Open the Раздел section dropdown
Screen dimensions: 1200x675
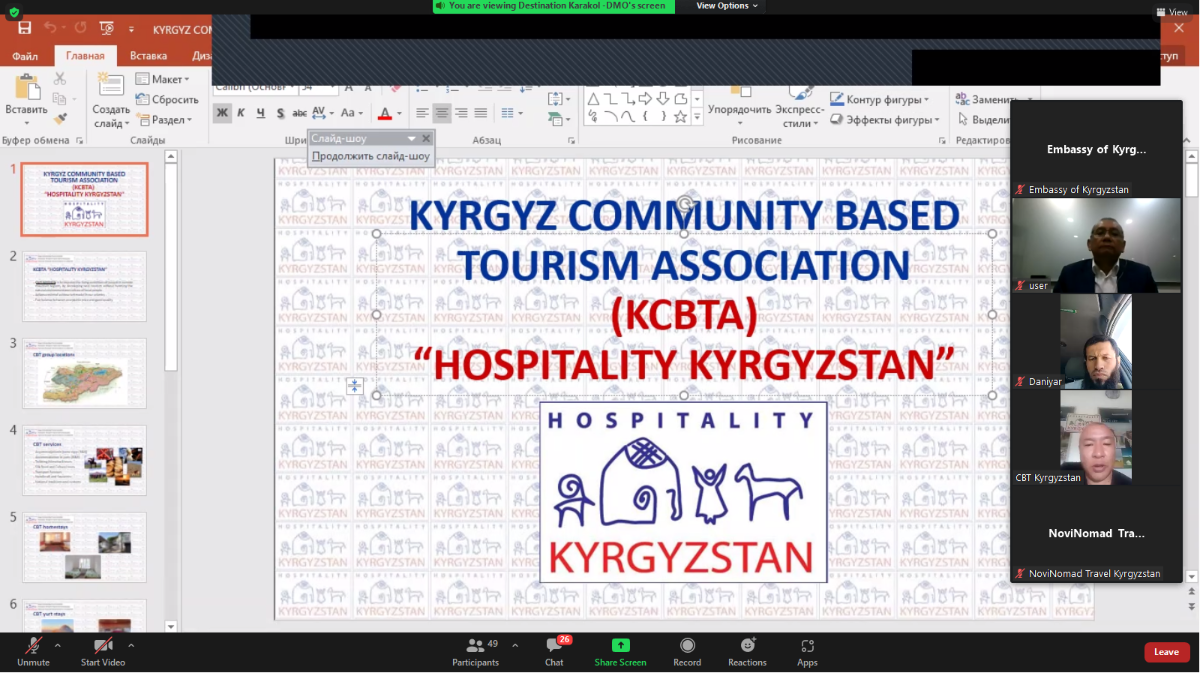pyautogui.click(x=164, y=120)
